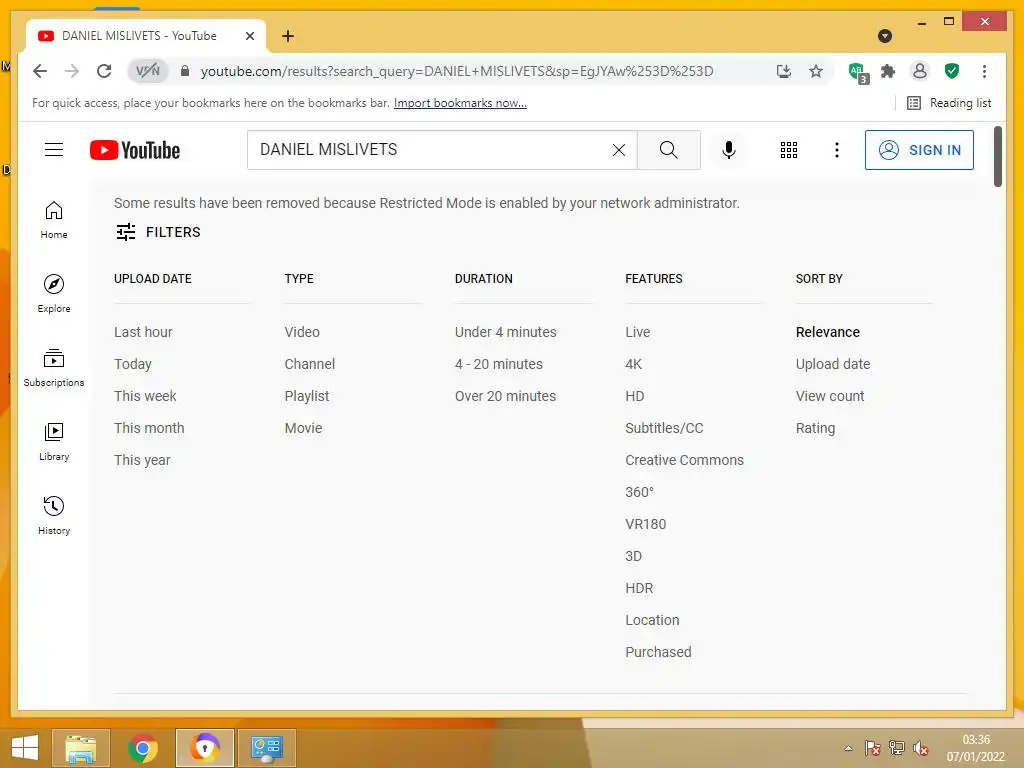Toggle the FILTERS panel
The image size is (1024, 768).
(158, 232)
